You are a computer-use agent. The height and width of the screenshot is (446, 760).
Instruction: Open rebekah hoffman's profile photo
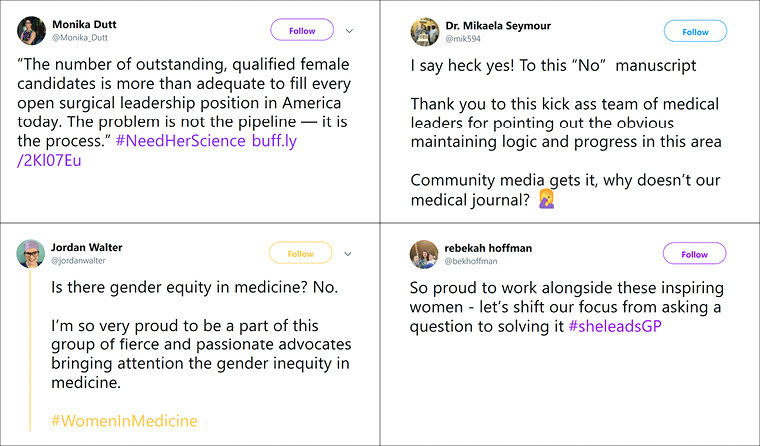click(x=425, y=254)
